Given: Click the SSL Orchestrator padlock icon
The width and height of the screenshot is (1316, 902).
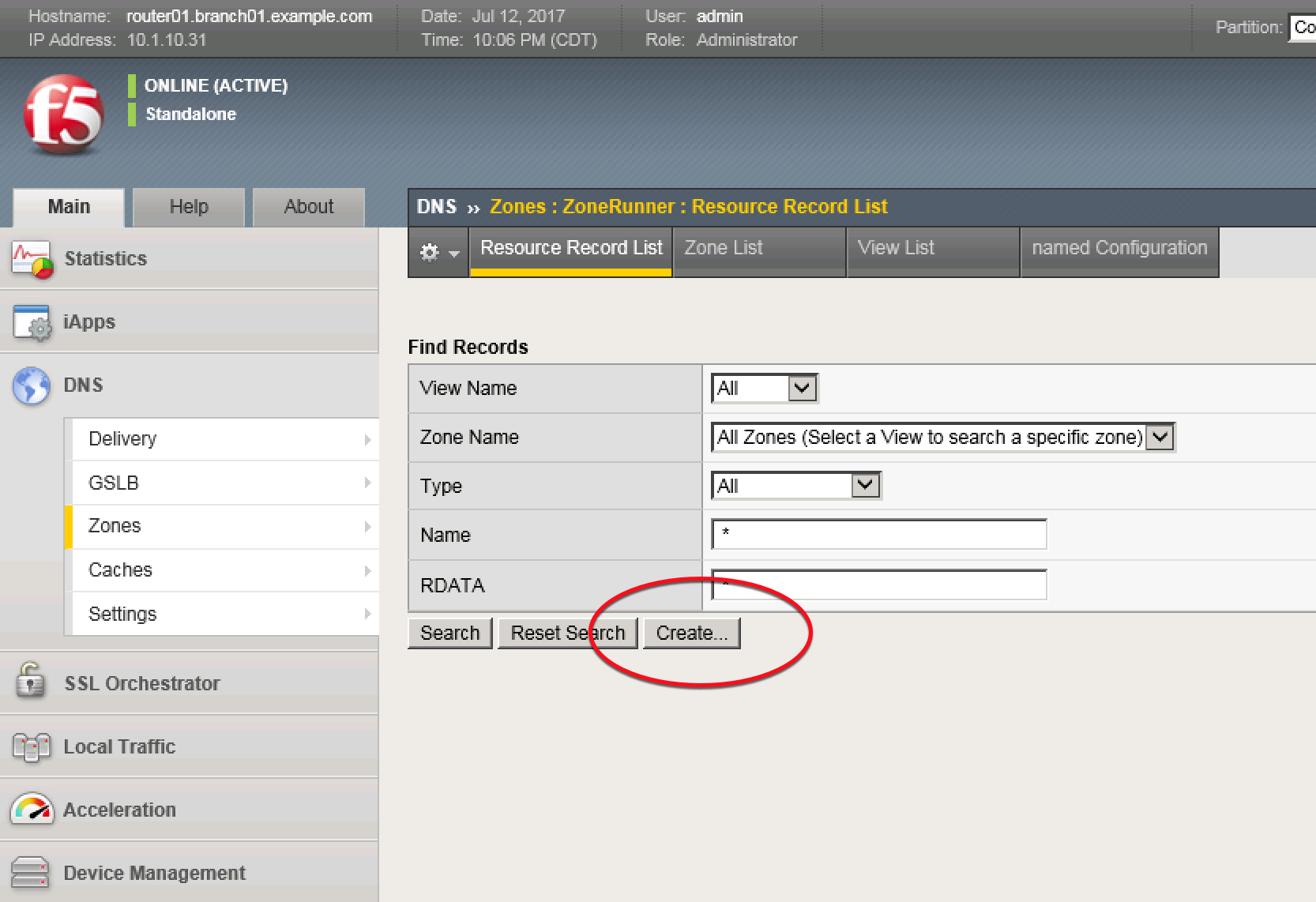Looking at the screenshot, I should point(31,680).
